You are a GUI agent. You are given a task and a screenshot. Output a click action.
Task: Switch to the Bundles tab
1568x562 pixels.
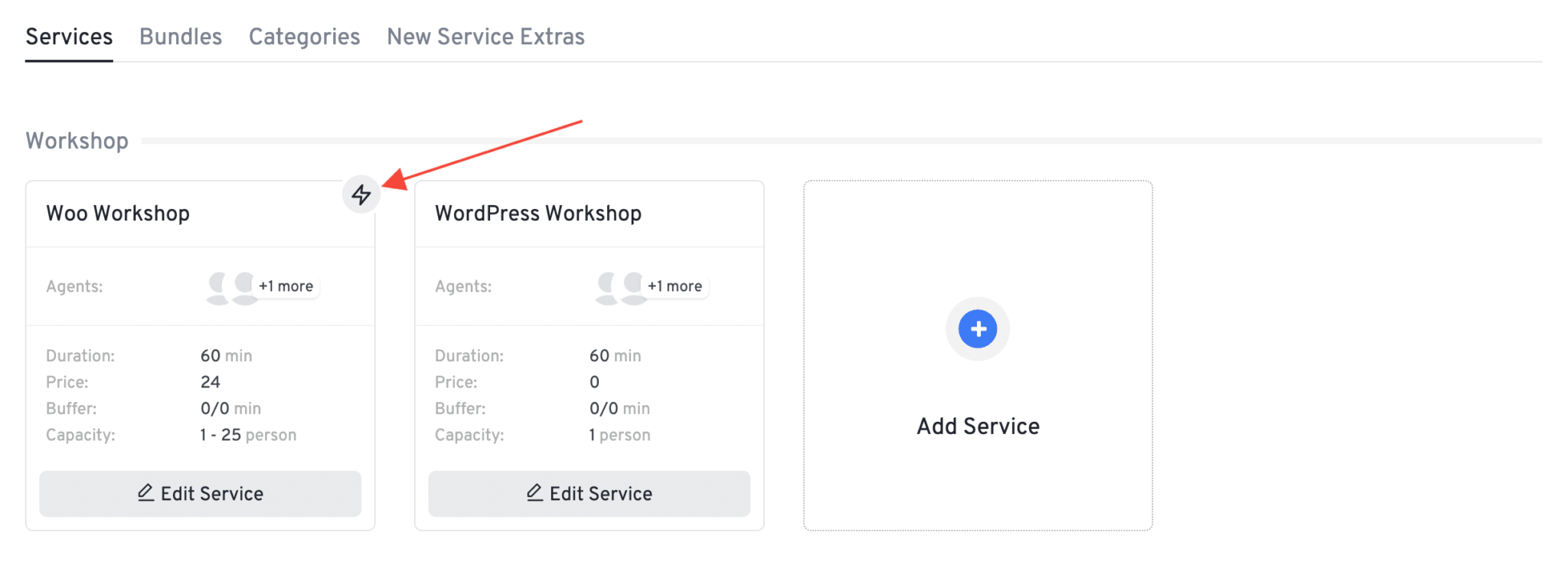pos(180,36)
